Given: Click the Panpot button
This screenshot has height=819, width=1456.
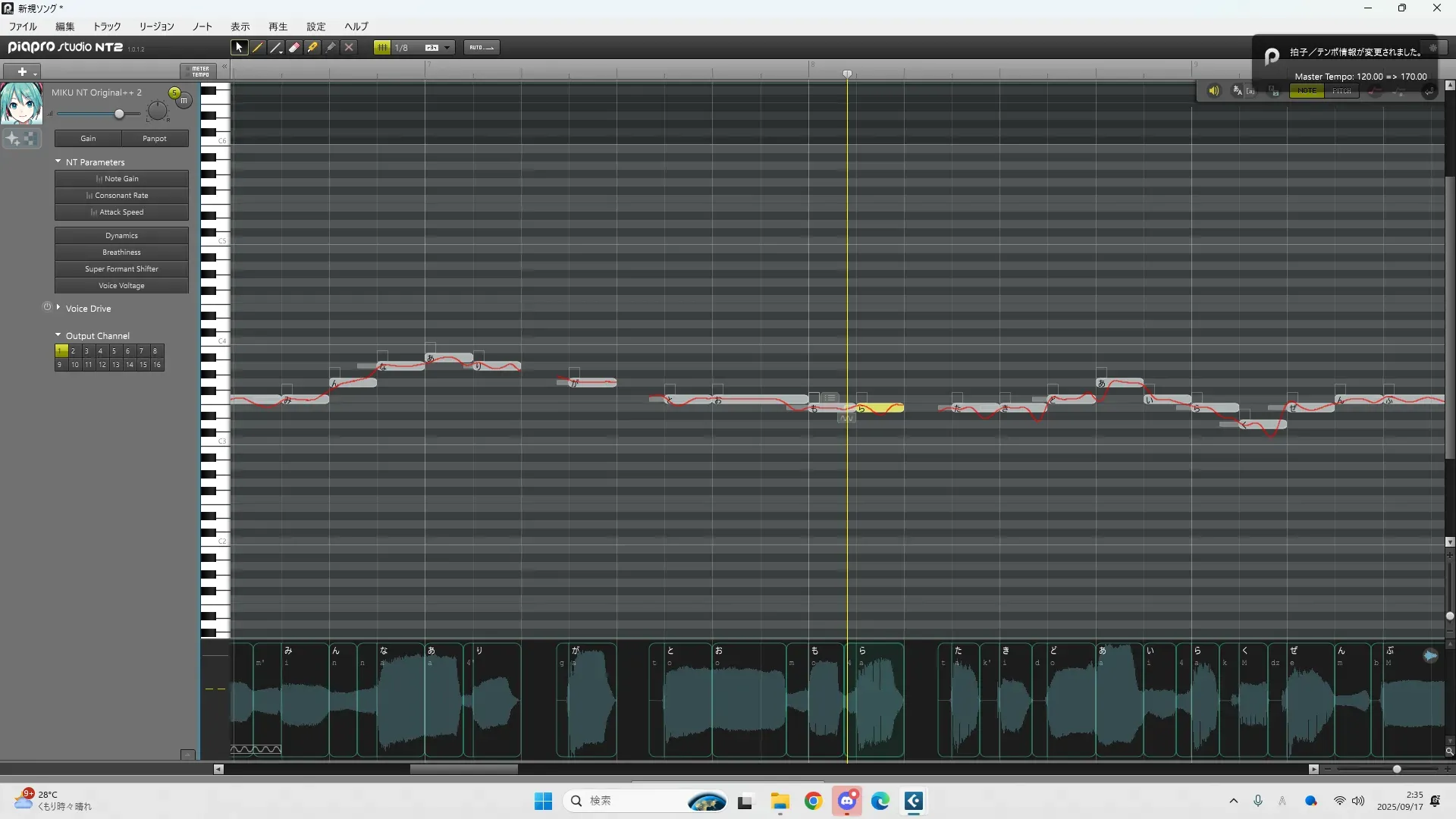Looking at the screenshot, I should click(x=155, y=139).
